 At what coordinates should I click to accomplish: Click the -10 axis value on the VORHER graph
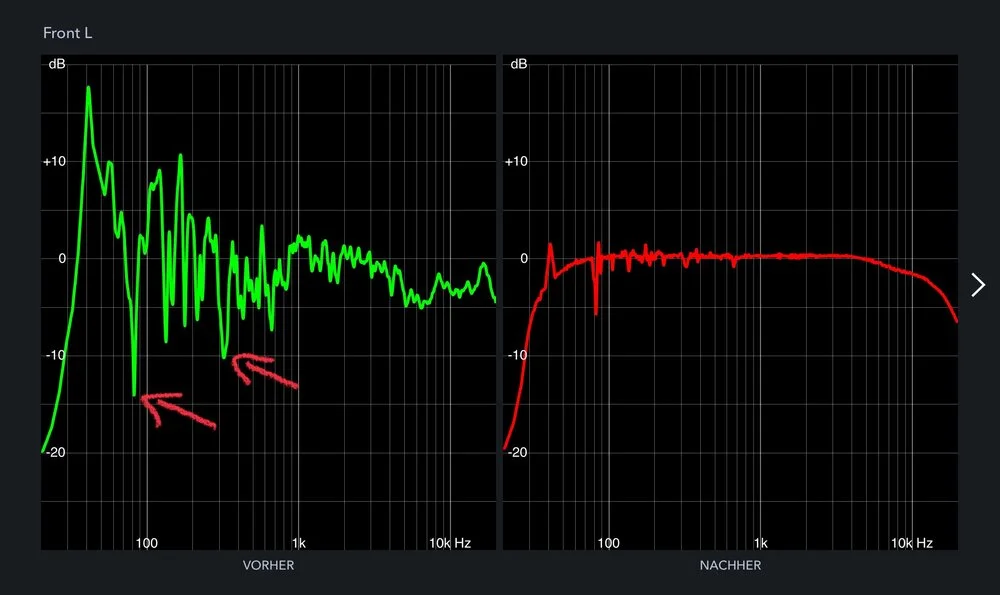pyautogui.click(x=55, y=355)
